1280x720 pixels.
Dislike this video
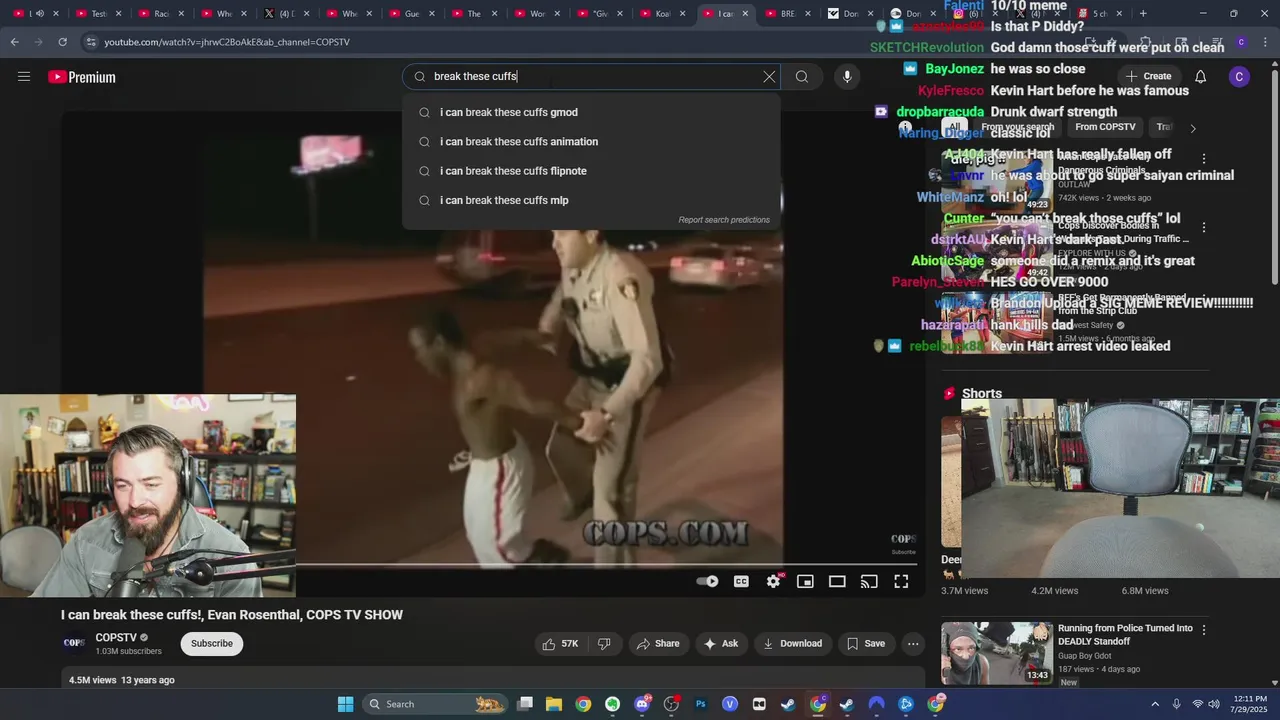[604, 643]
